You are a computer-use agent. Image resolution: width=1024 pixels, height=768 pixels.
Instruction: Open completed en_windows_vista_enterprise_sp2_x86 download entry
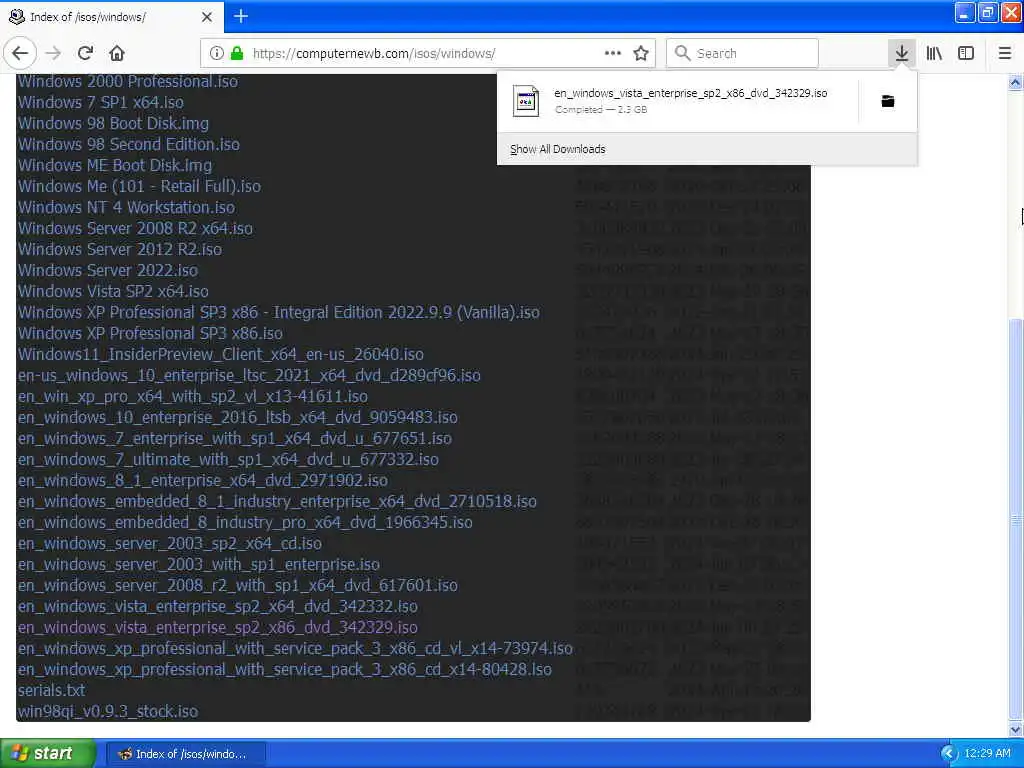(x=677, y=101)
